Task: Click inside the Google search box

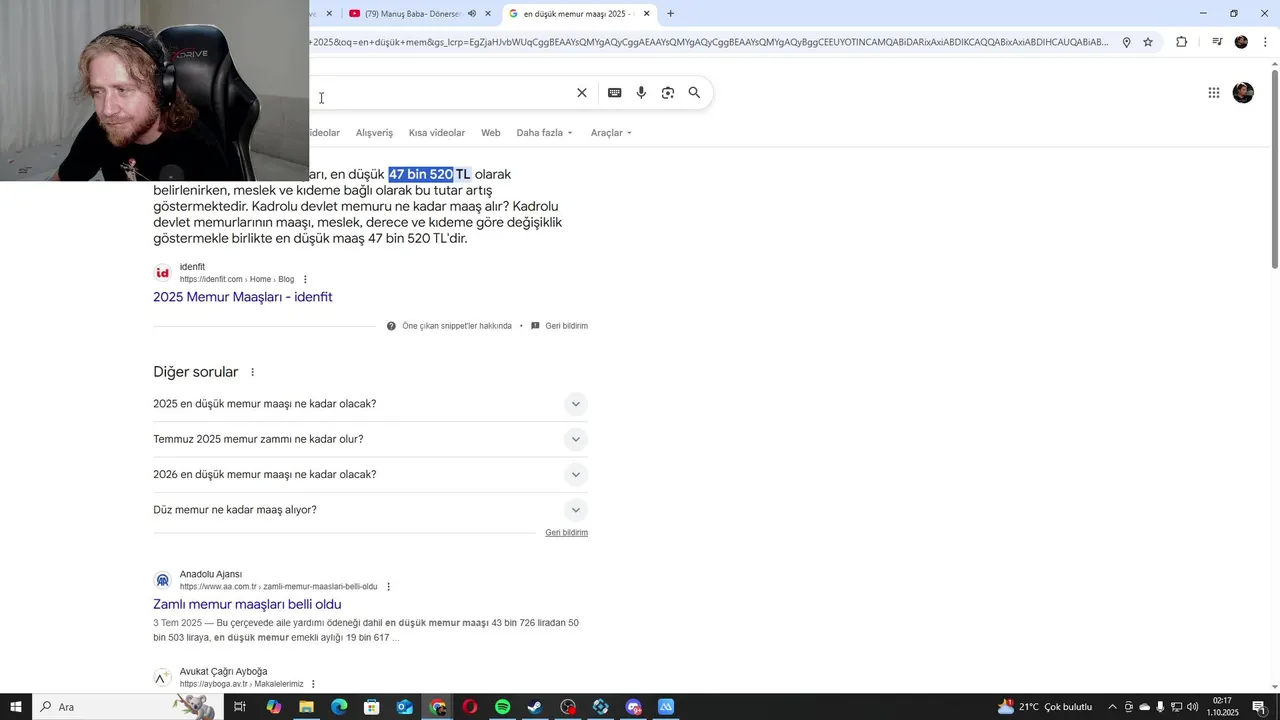Action: coord(440,93)
